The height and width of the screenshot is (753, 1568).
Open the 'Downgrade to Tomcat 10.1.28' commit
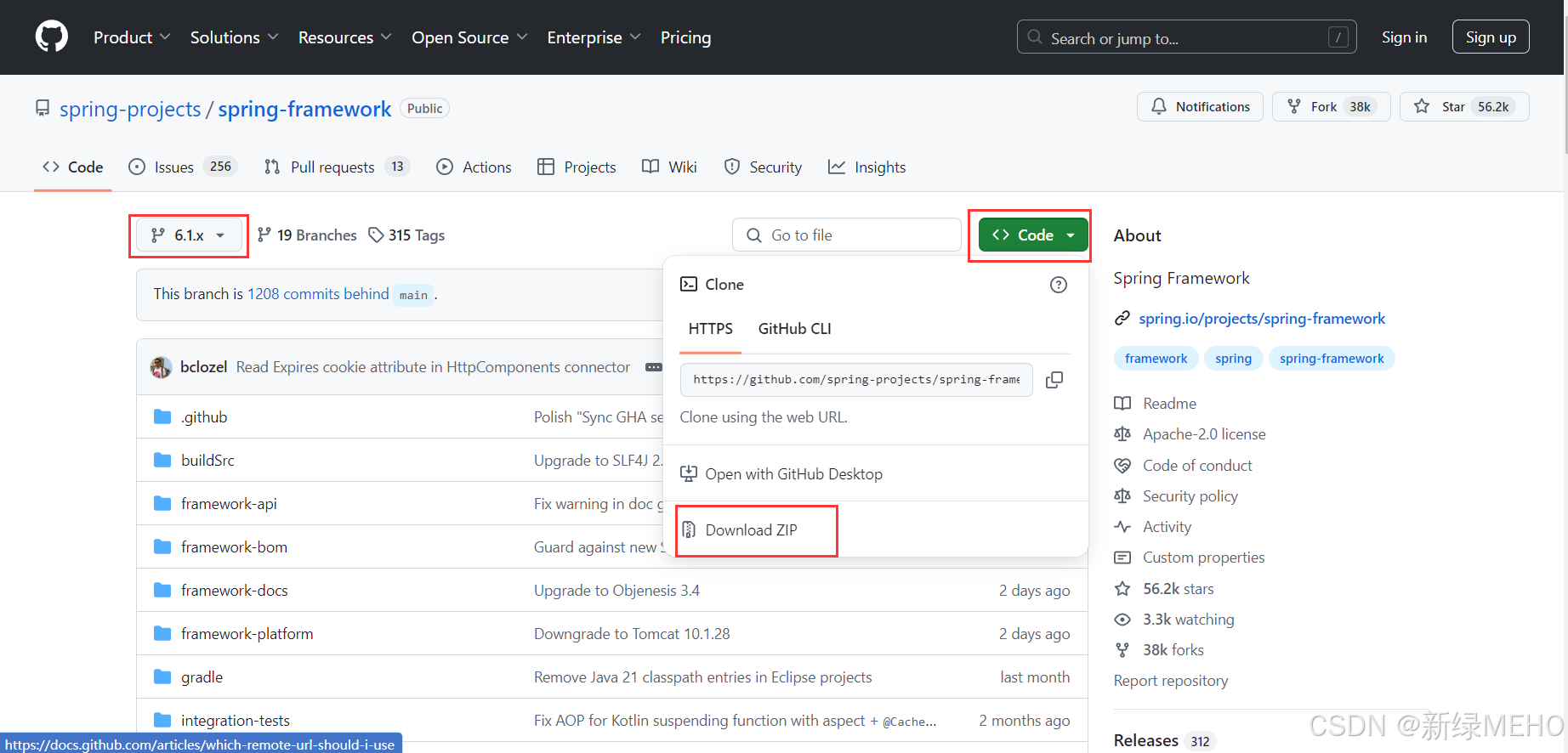(632, 634)
